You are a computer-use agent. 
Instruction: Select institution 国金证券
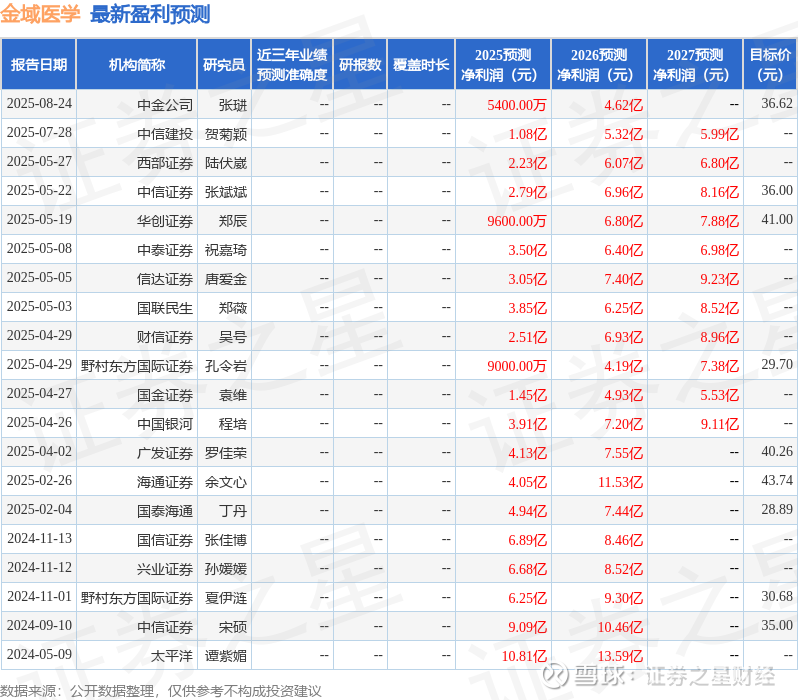pos(165,395)
